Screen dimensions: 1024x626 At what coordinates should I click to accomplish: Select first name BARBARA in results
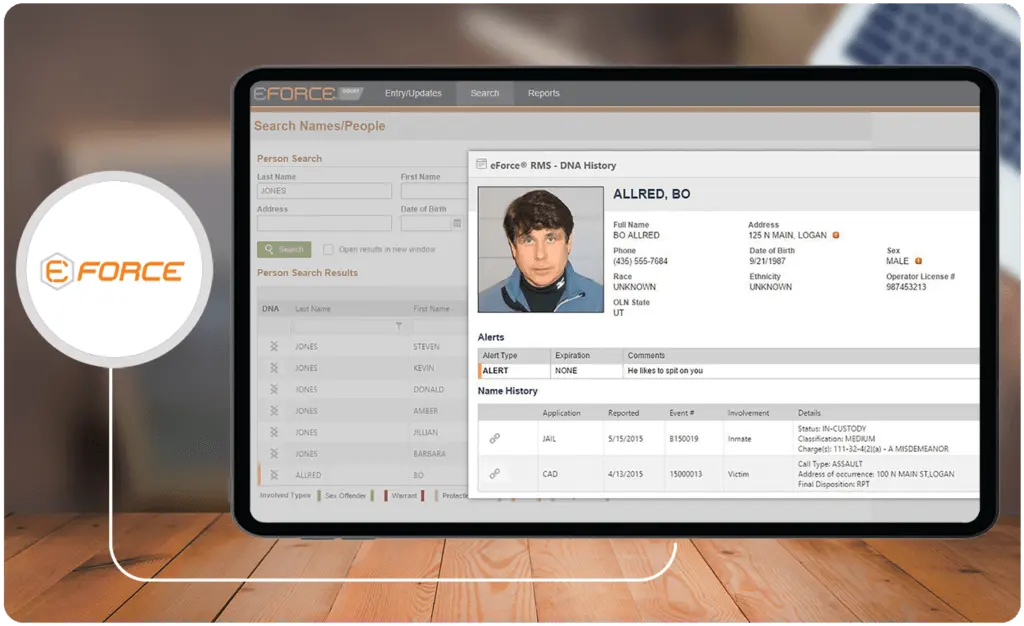coord(429,454)
